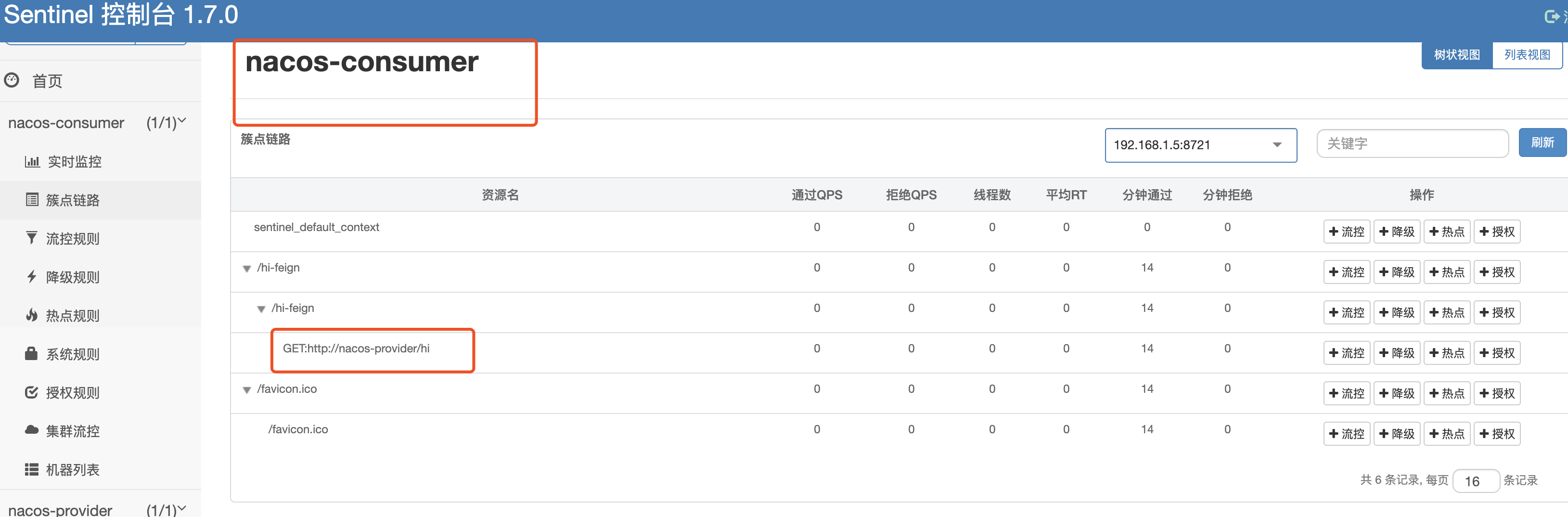
Task: Add 流控 for nested /favicon.ico row
Action: click(1347, 434)
